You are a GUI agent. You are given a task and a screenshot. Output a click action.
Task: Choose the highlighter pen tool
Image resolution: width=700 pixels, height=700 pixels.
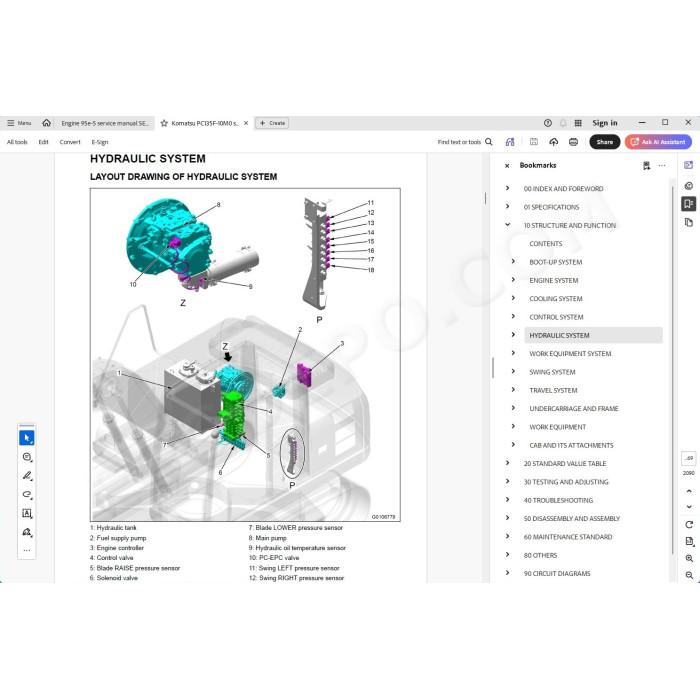27,475
